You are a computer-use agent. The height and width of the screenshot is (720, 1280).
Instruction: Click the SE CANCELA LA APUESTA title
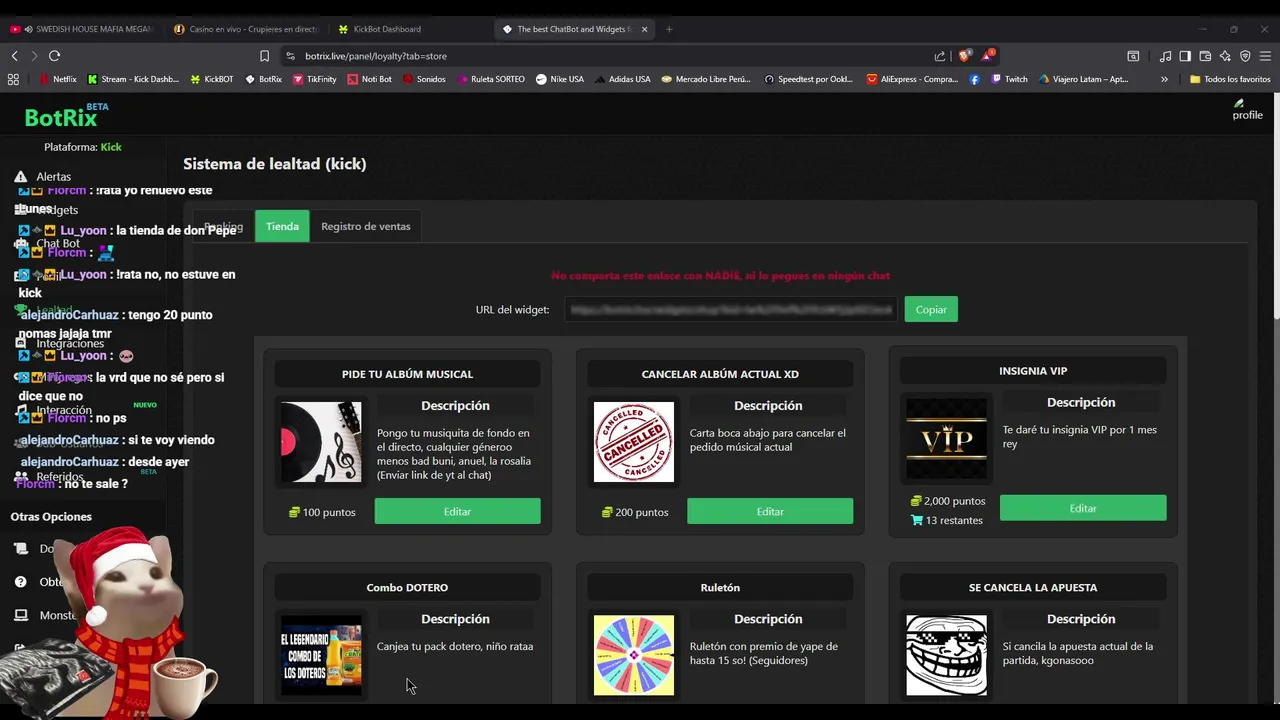[x=1033, y=587]
